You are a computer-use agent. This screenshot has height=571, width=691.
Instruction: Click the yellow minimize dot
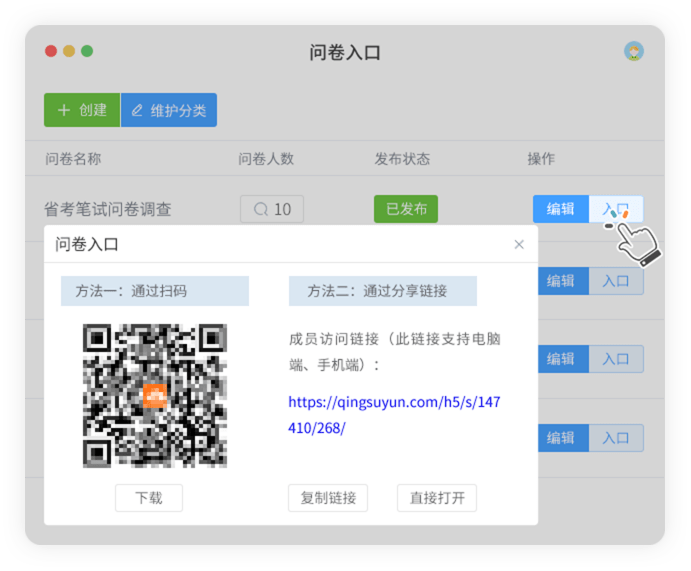pos(69,51)
